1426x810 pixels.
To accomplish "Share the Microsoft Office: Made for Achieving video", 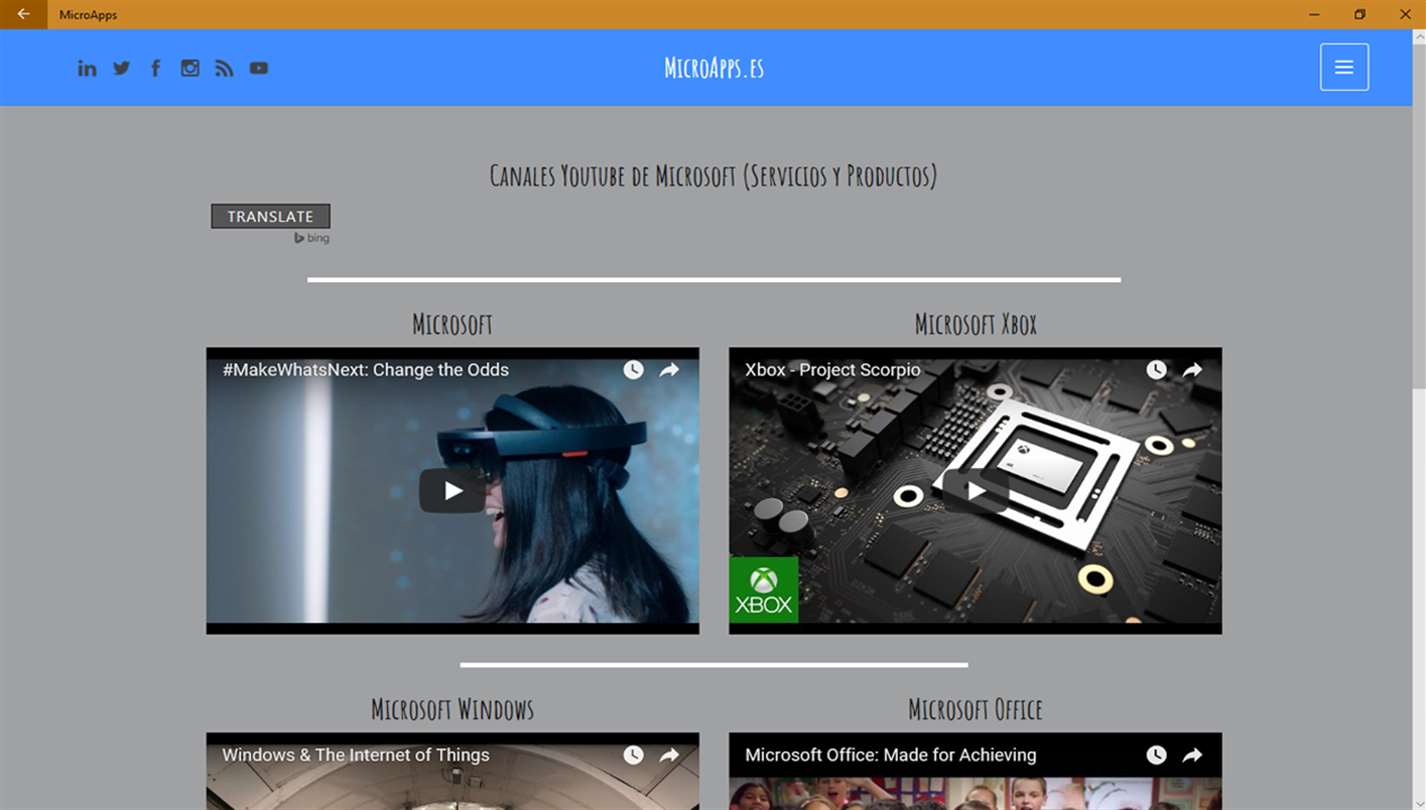I will point(1192,755).
